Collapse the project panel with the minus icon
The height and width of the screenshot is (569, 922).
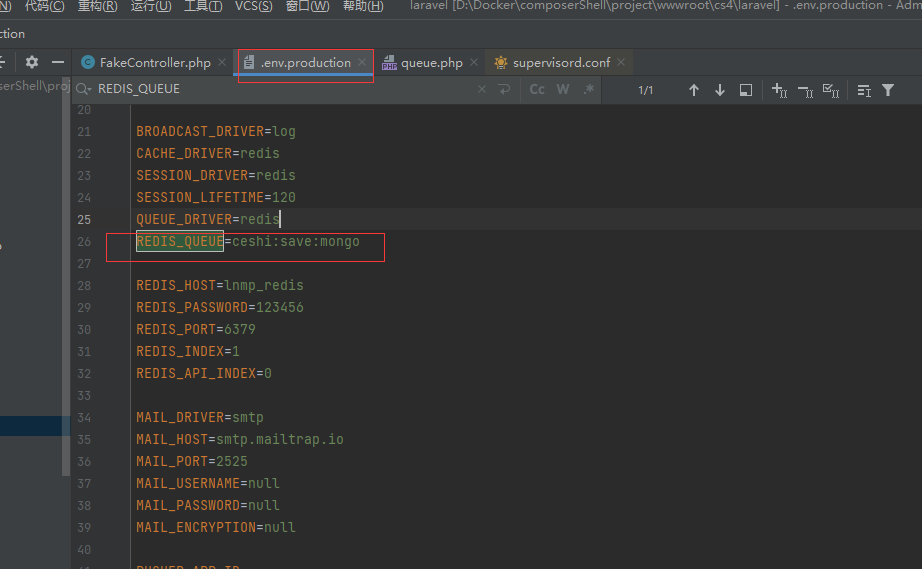coord(58,62)
